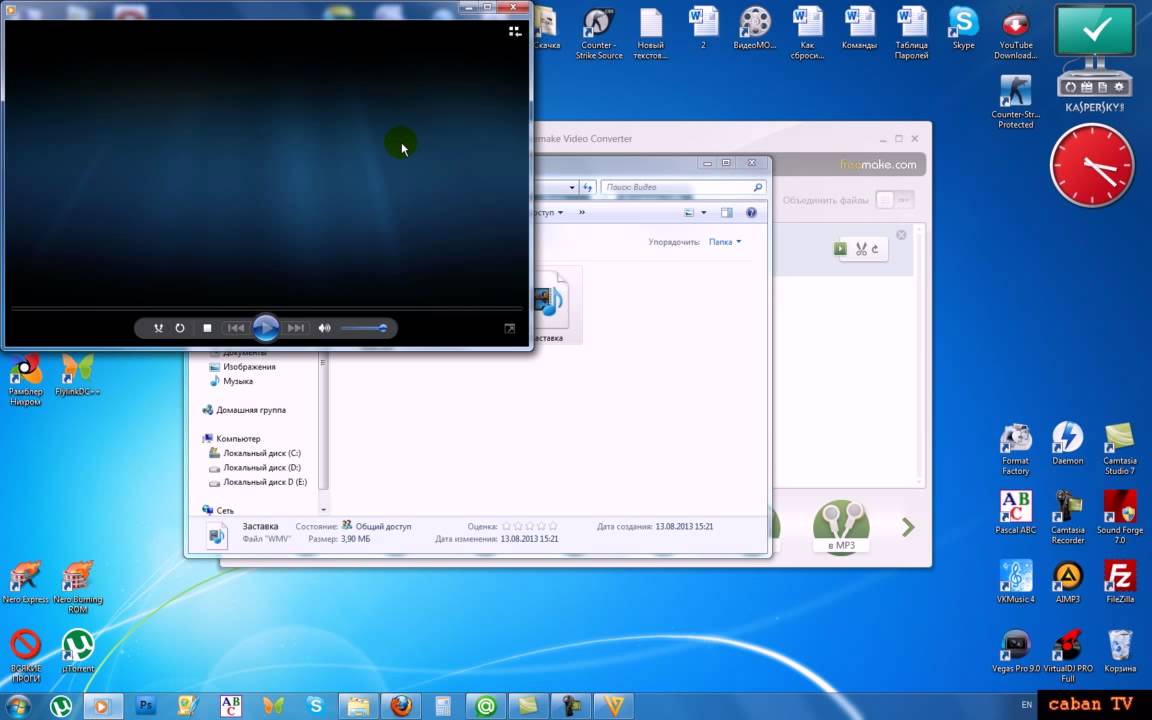Screen dimensions: 1152x720
Task: Select the µTorrent desktop icon
Action: point(78,651)
